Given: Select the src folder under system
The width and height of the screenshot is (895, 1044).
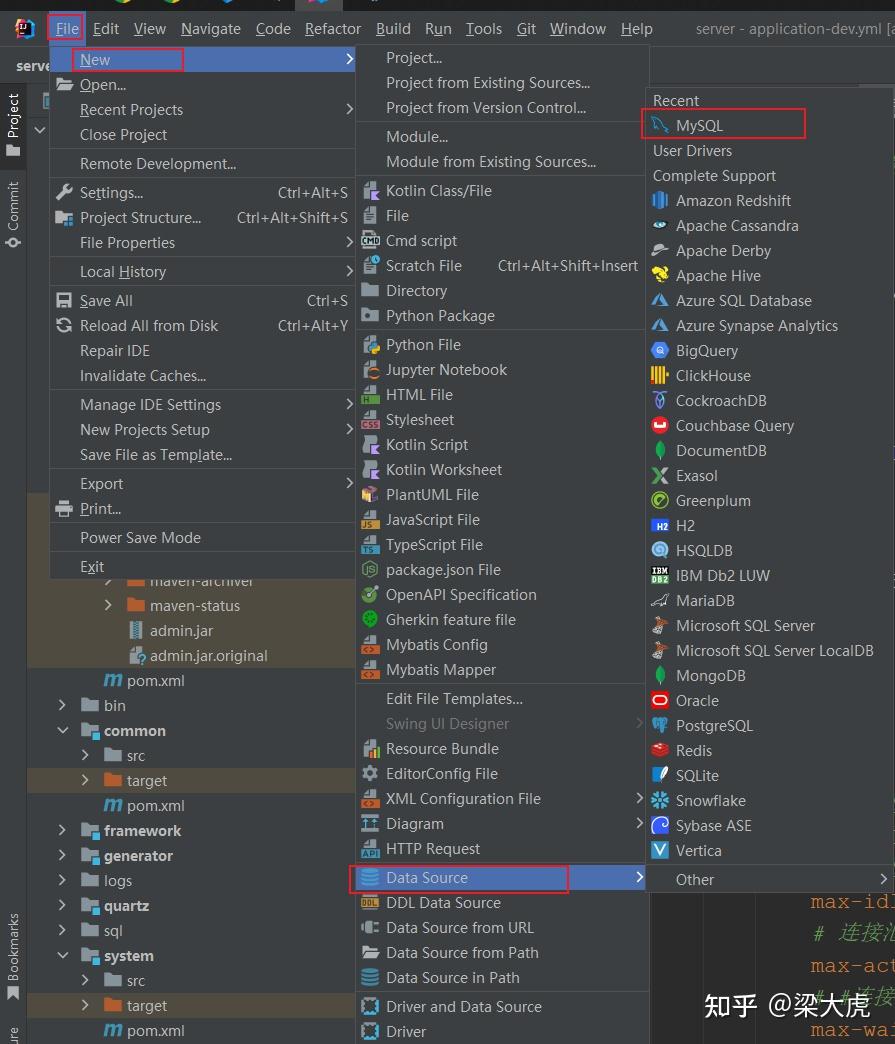Looking at the screenshot, I should (x=135, y=980).
